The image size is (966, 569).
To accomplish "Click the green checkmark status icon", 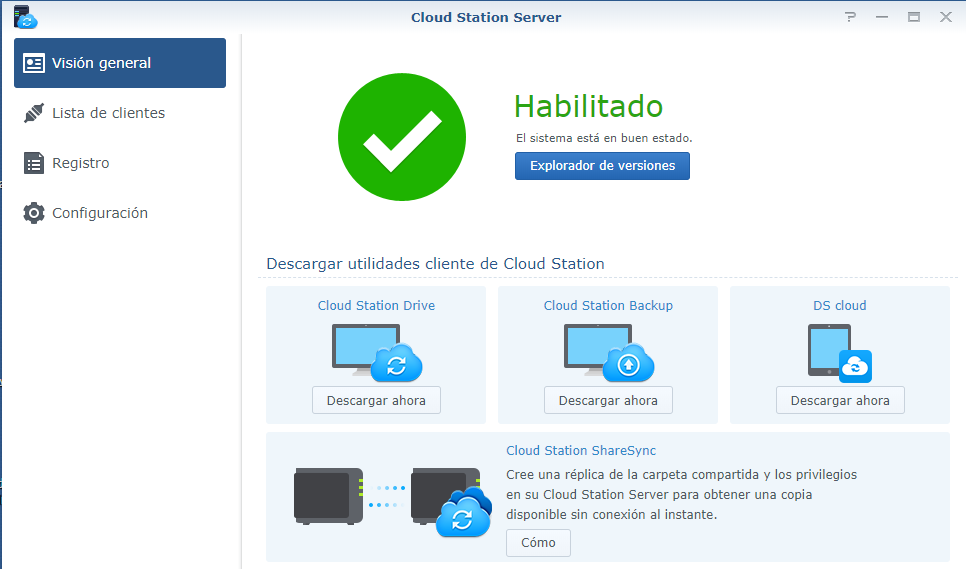I will point(402,137).
